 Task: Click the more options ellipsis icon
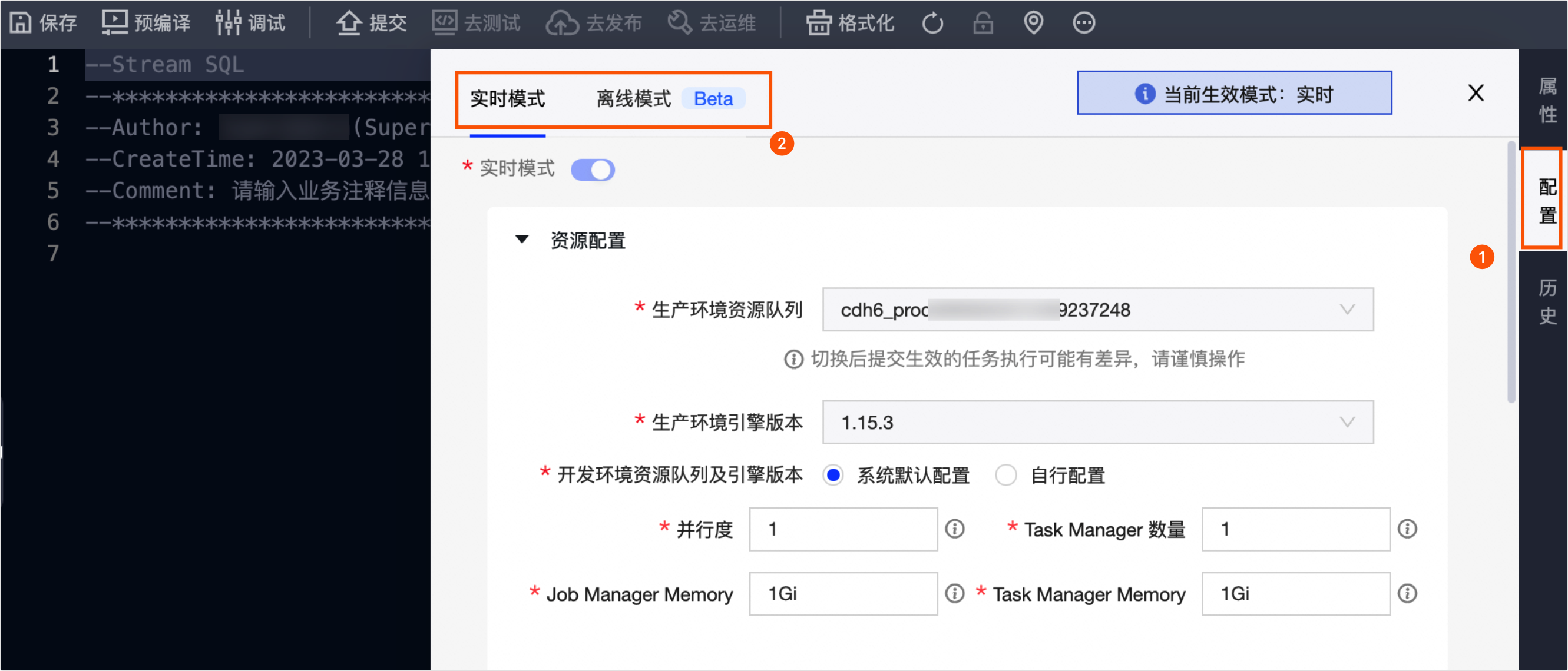(x=1083, y=23)
